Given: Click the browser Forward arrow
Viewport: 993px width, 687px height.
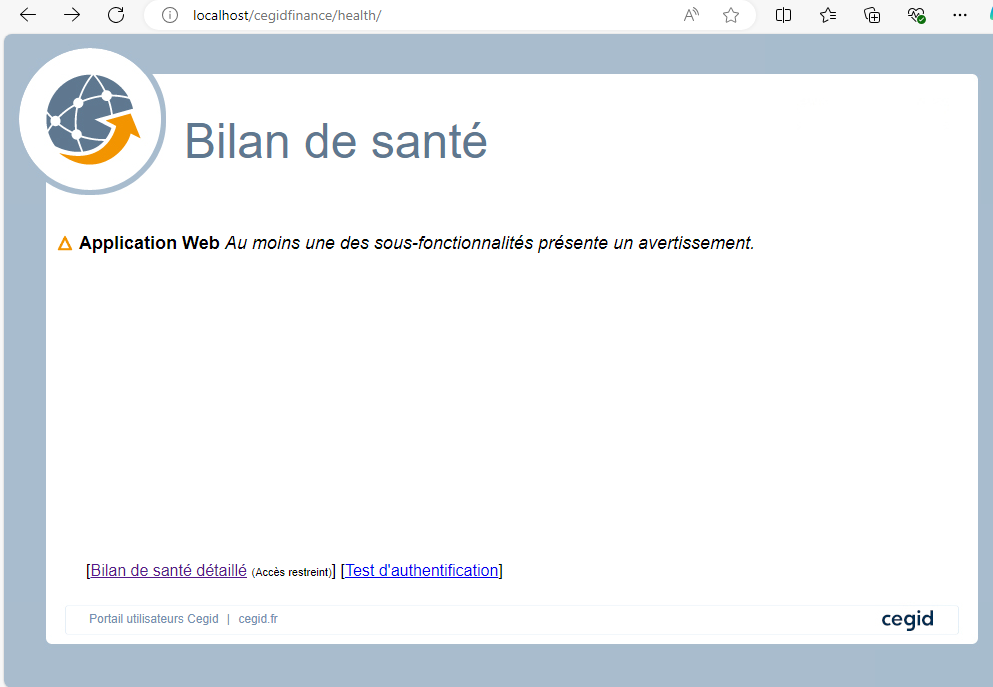Looking at the screenshot, I should click(72, 15).
